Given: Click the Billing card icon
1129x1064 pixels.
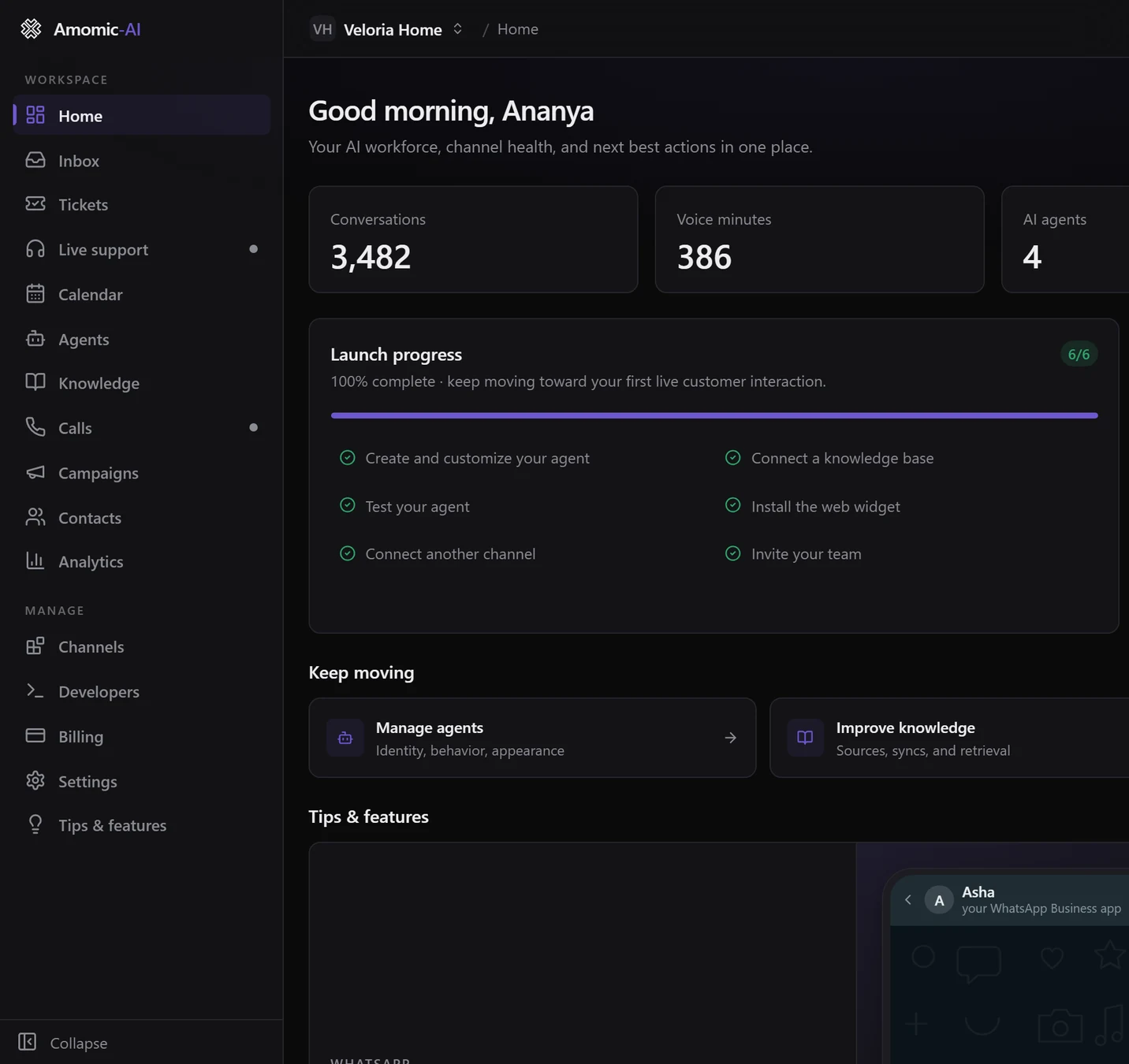Looking at the screenshot, I should tap(35, 736).
